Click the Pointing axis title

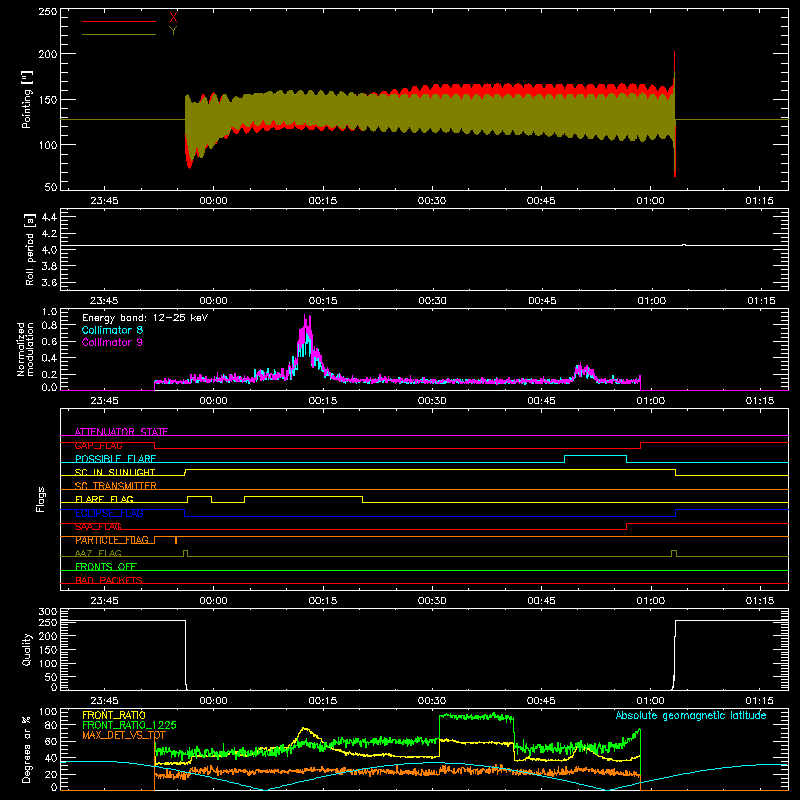point(27,99)
